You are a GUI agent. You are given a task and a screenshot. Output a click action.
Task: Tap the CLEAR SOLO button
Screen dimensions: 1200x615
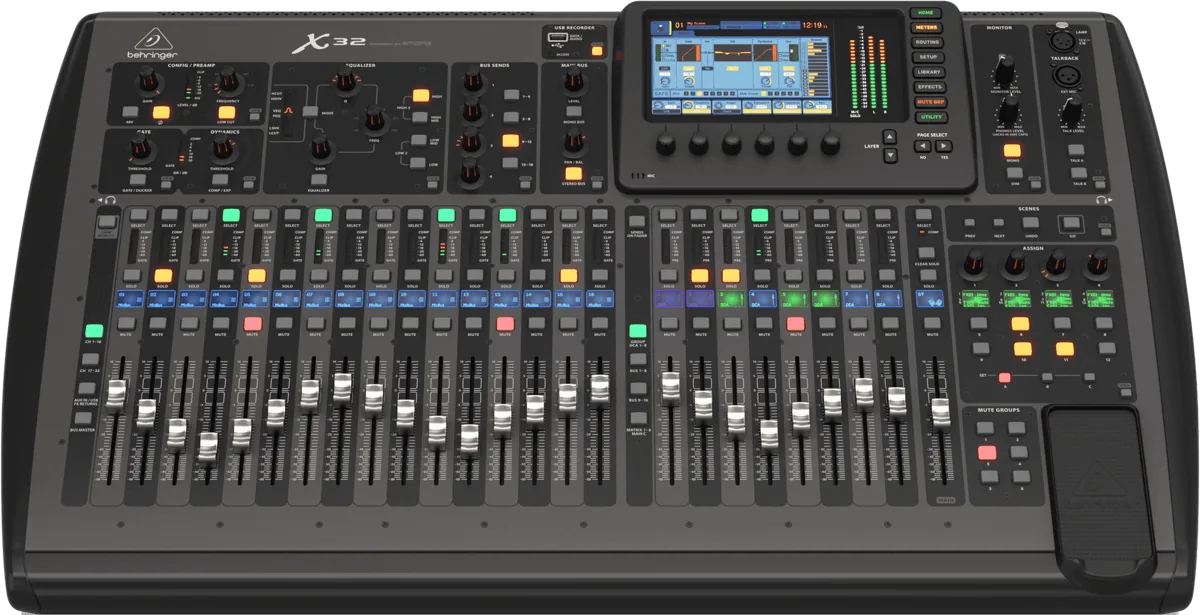(925, 254)
